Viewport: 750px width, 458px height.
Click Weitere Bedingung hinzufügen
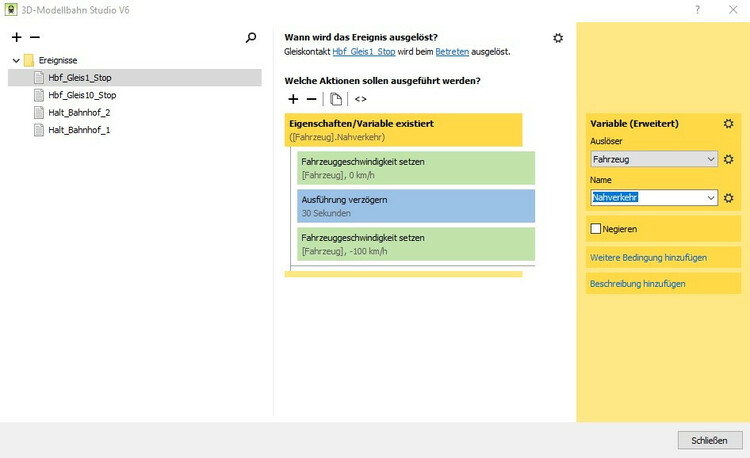(x=648, y=257)
